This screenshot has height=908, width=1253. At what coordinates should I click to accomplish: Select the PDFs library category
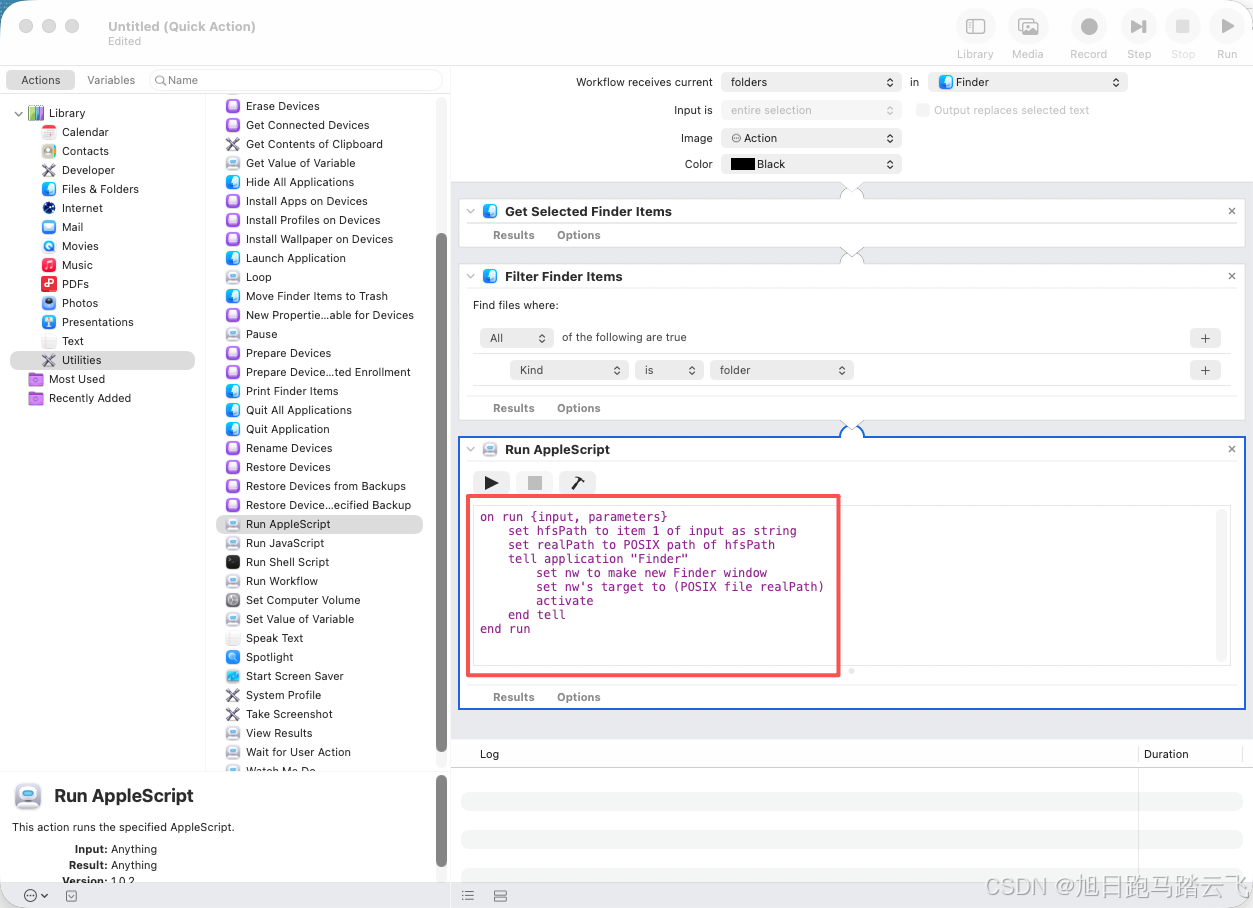click(75, 284)
